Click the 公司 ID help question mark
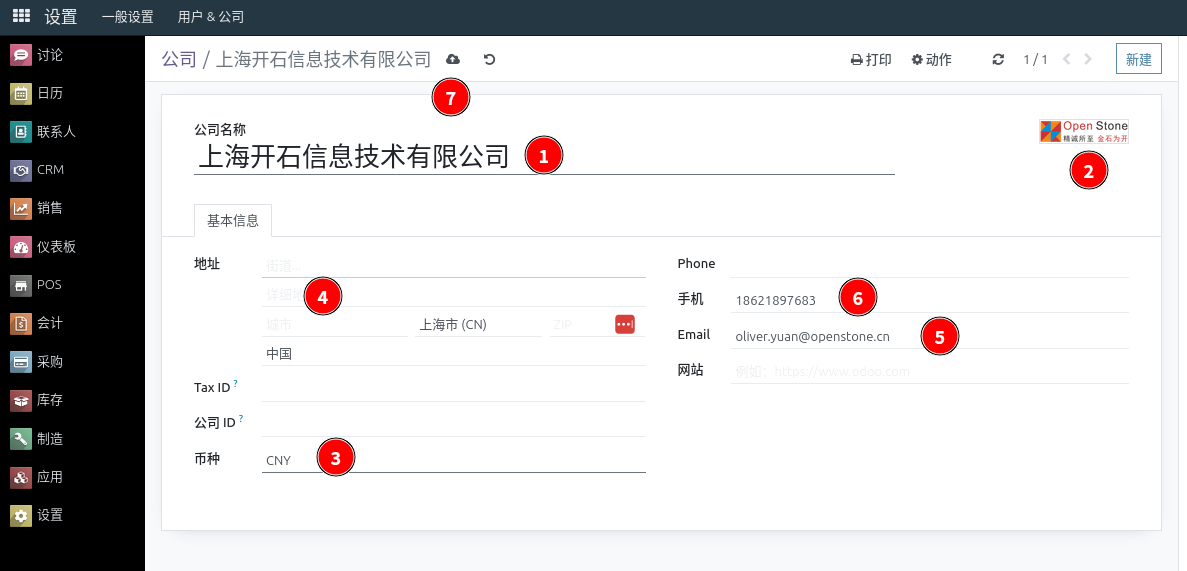The width and height of the screenshot is (1187, 571). (x=241, y=419)
